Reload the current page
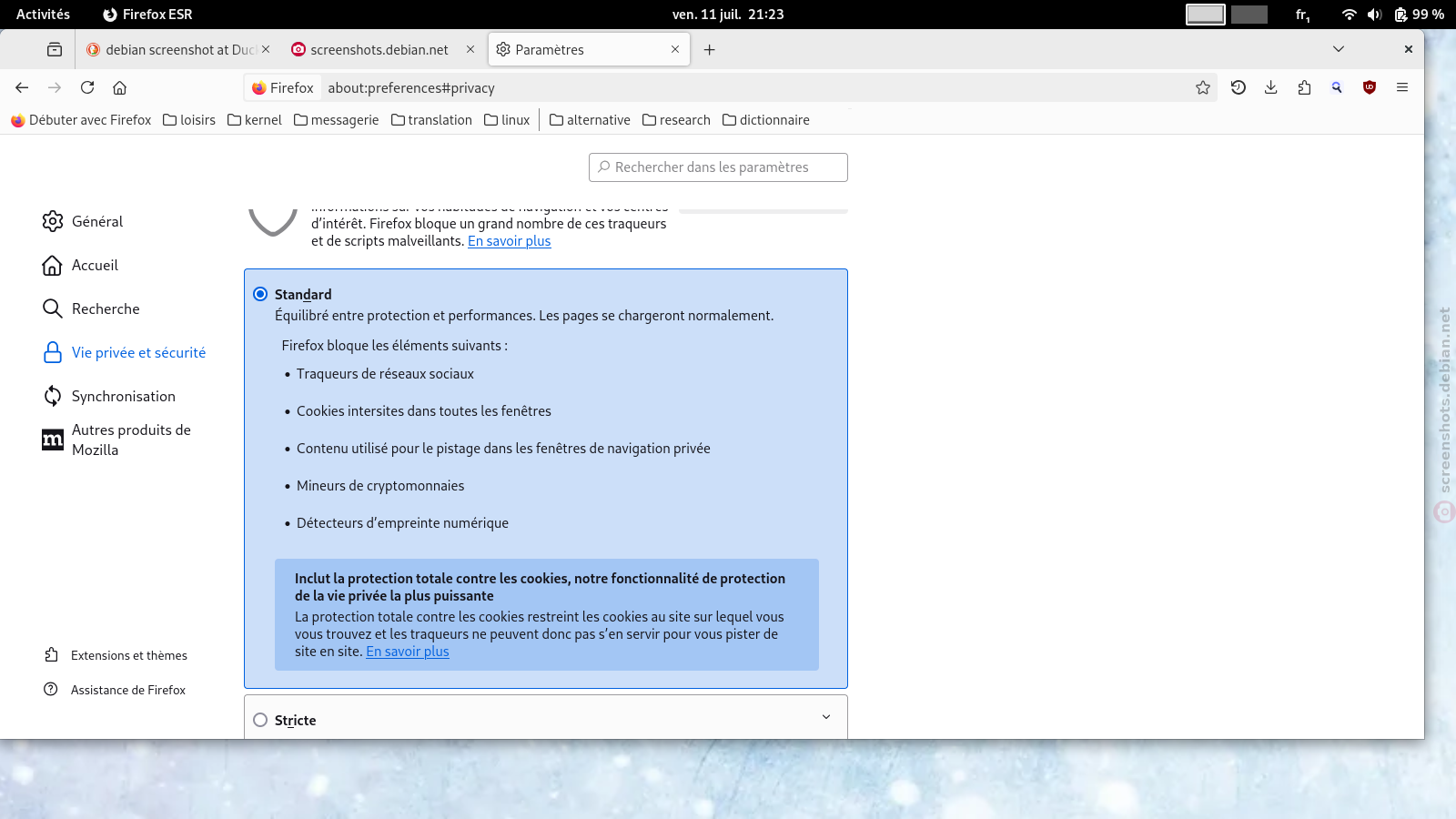Image resolution: width=1456 pixels, height=819 pixels. tap(87, 87)
